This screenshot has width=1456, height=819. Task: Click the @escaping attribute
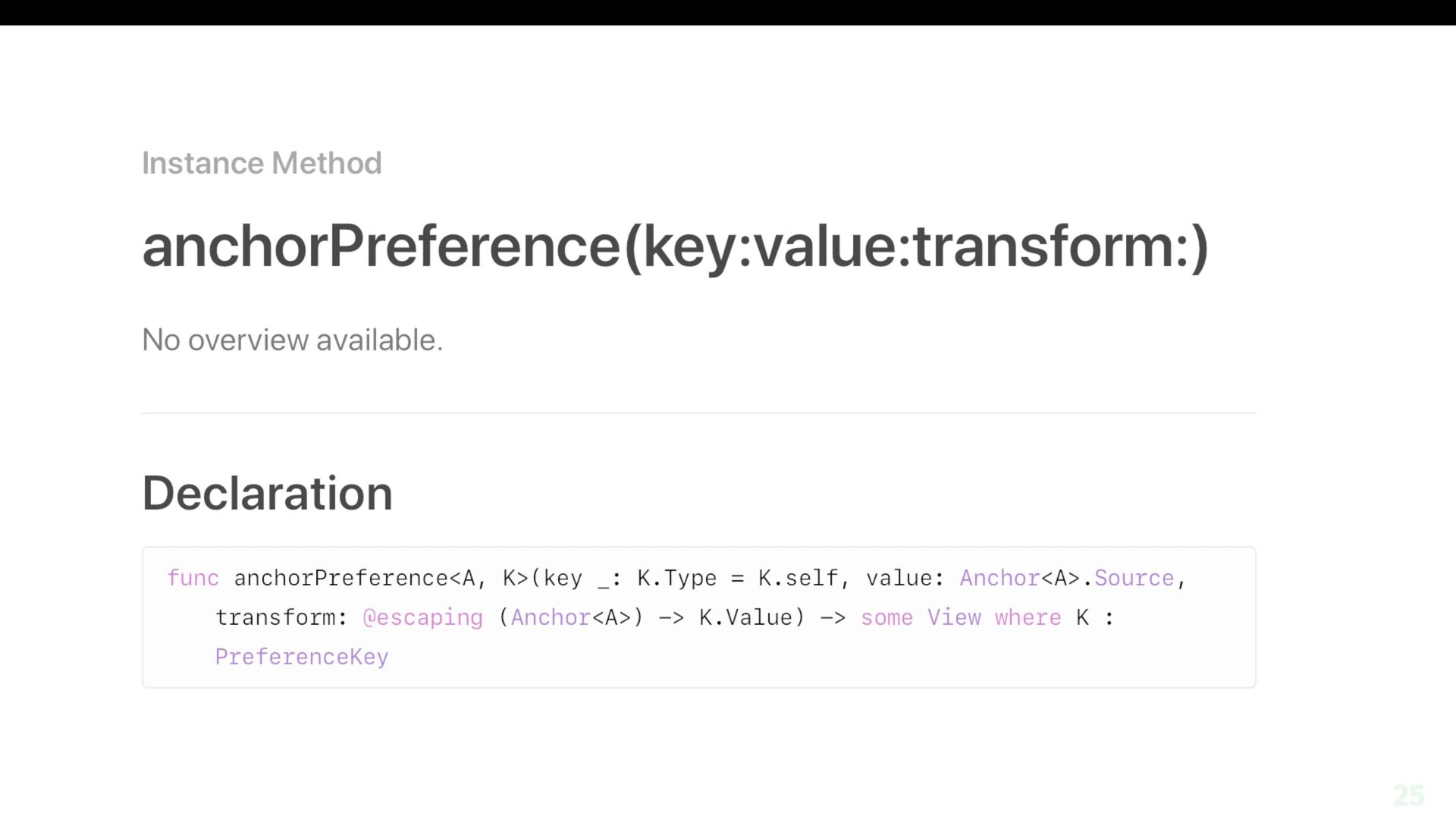point(422,618)
